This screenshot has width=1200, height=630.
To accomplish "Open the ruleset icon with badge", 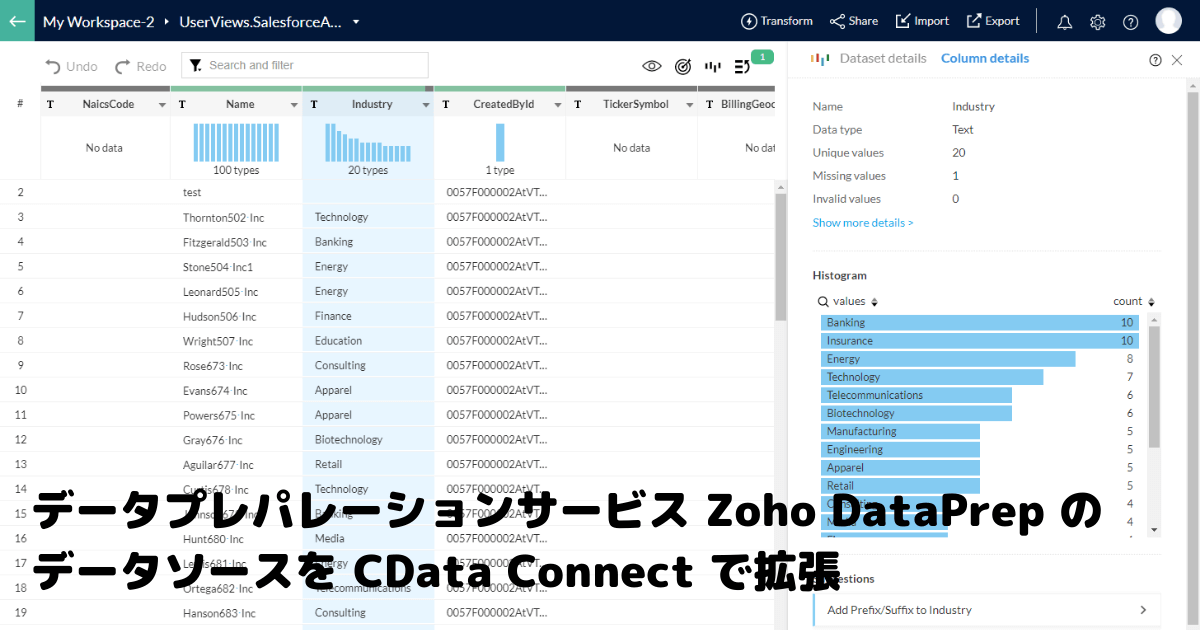I will pyautogui.click(x=745, y=66).
